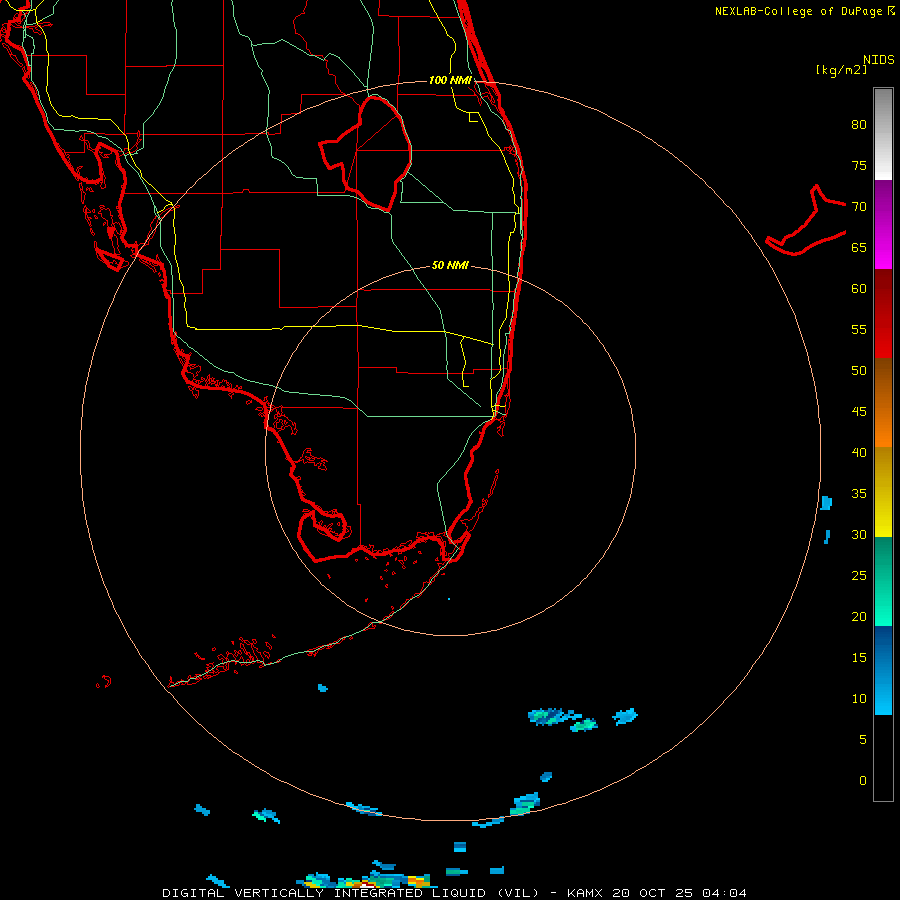Click the 65 value on the color scale
This screenshot has height=900, width=900.
[x=859, y=247]
